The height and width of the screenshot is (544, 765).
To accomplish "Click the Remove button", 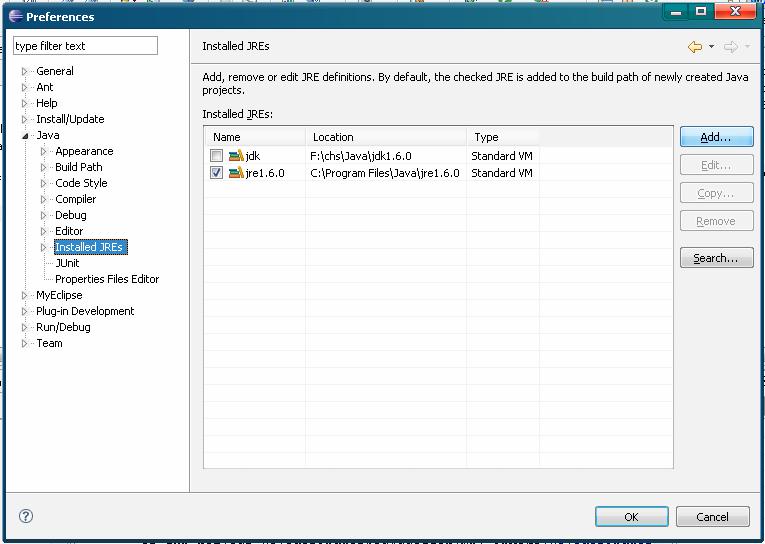I will [717, 221].
